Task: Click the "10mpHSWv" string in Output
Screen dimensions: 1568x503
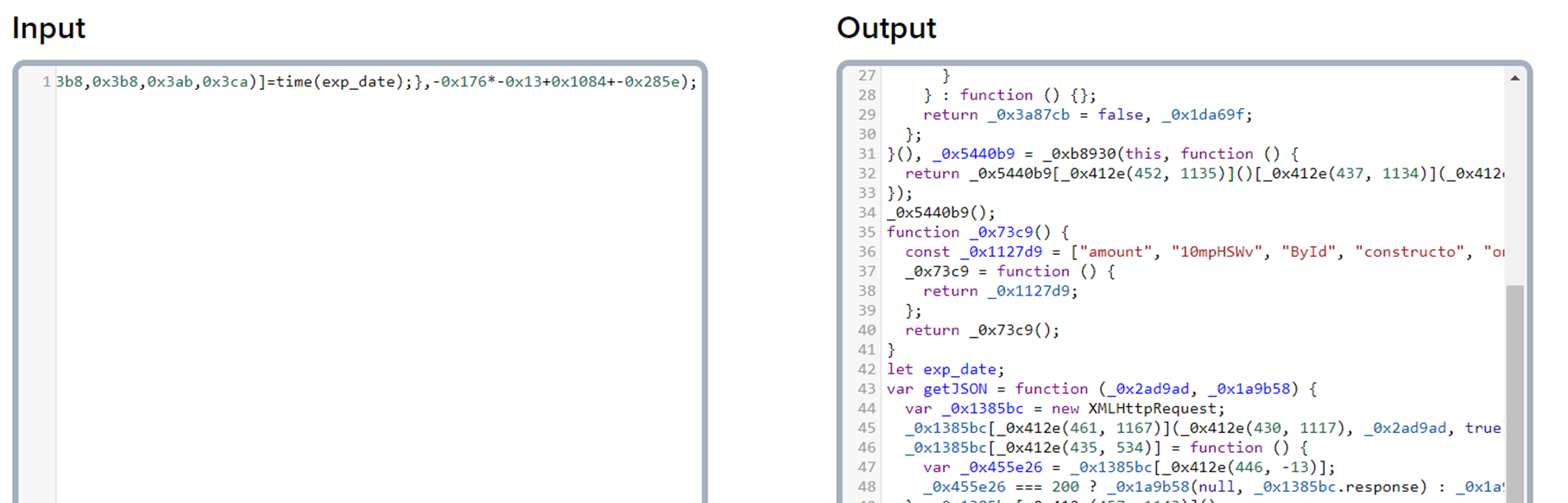Action: pyautogui.click(x=1217, y=252)
